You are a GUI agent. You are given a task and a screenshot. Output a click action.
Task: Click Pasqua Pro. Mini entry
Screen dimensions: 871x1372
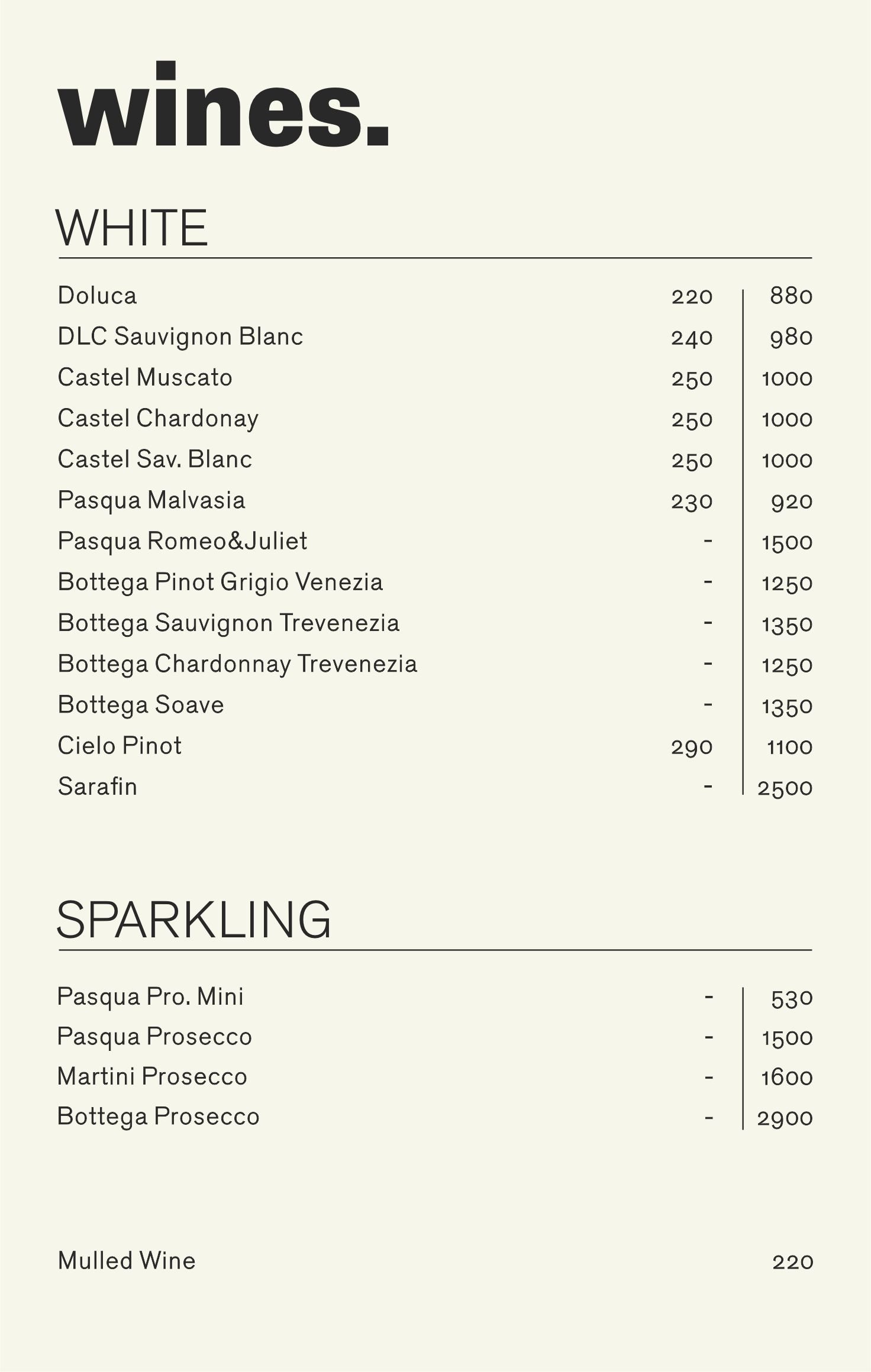150,996
